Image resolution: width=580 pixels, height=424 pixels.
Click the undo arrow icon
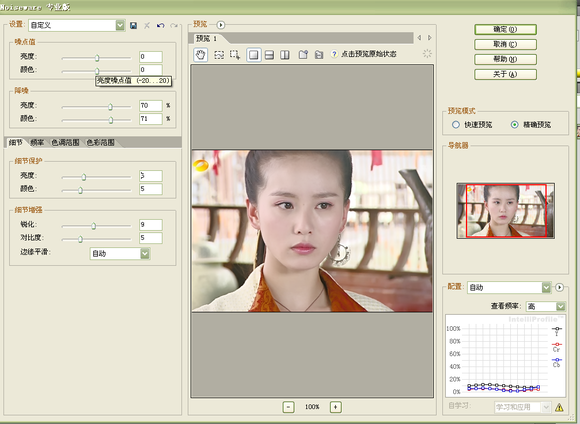pos(160,26)
